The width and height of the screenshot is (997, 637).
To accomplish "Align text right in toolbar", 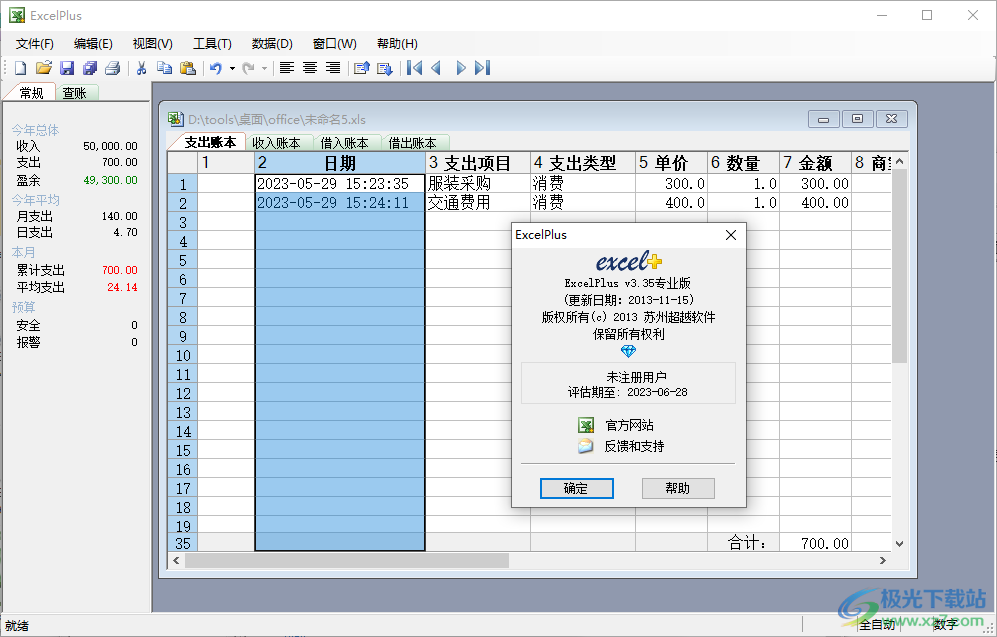I will coord(333,68).
